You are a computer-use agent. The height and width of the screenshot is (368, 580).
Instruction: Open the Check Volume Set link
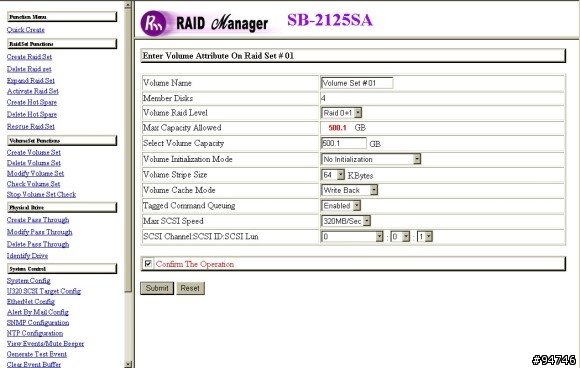[x=33, y=184]
